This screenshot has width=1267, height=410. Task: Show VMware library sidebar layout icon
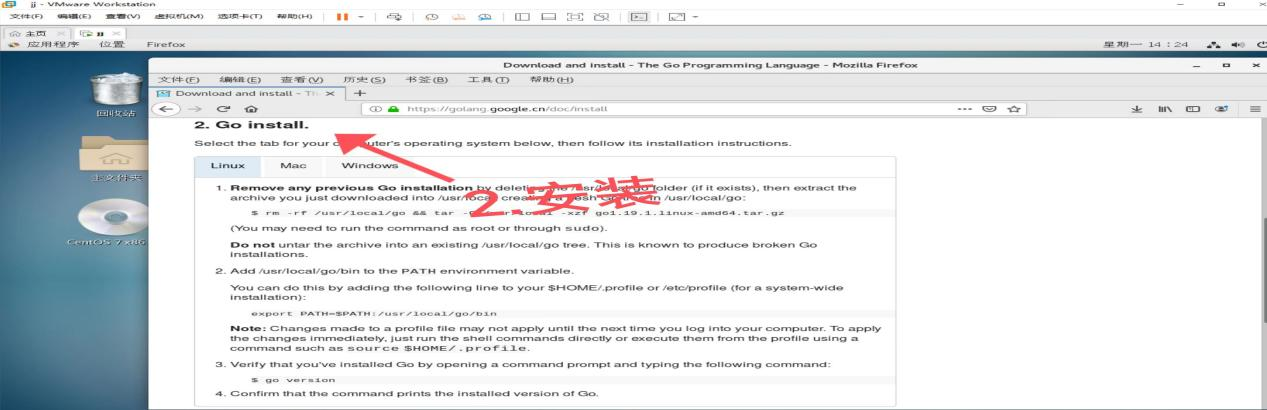522,16
